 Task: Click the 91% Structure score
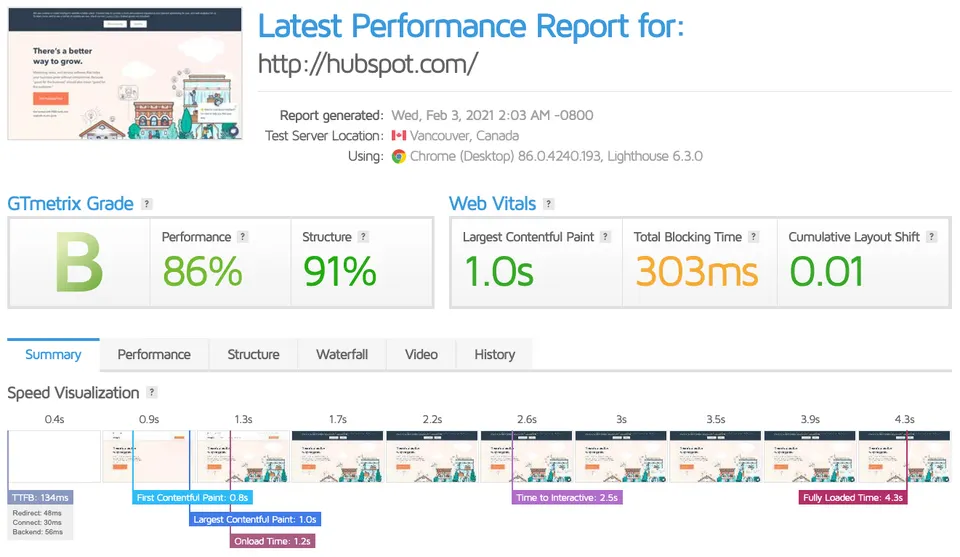pos(340,271)
